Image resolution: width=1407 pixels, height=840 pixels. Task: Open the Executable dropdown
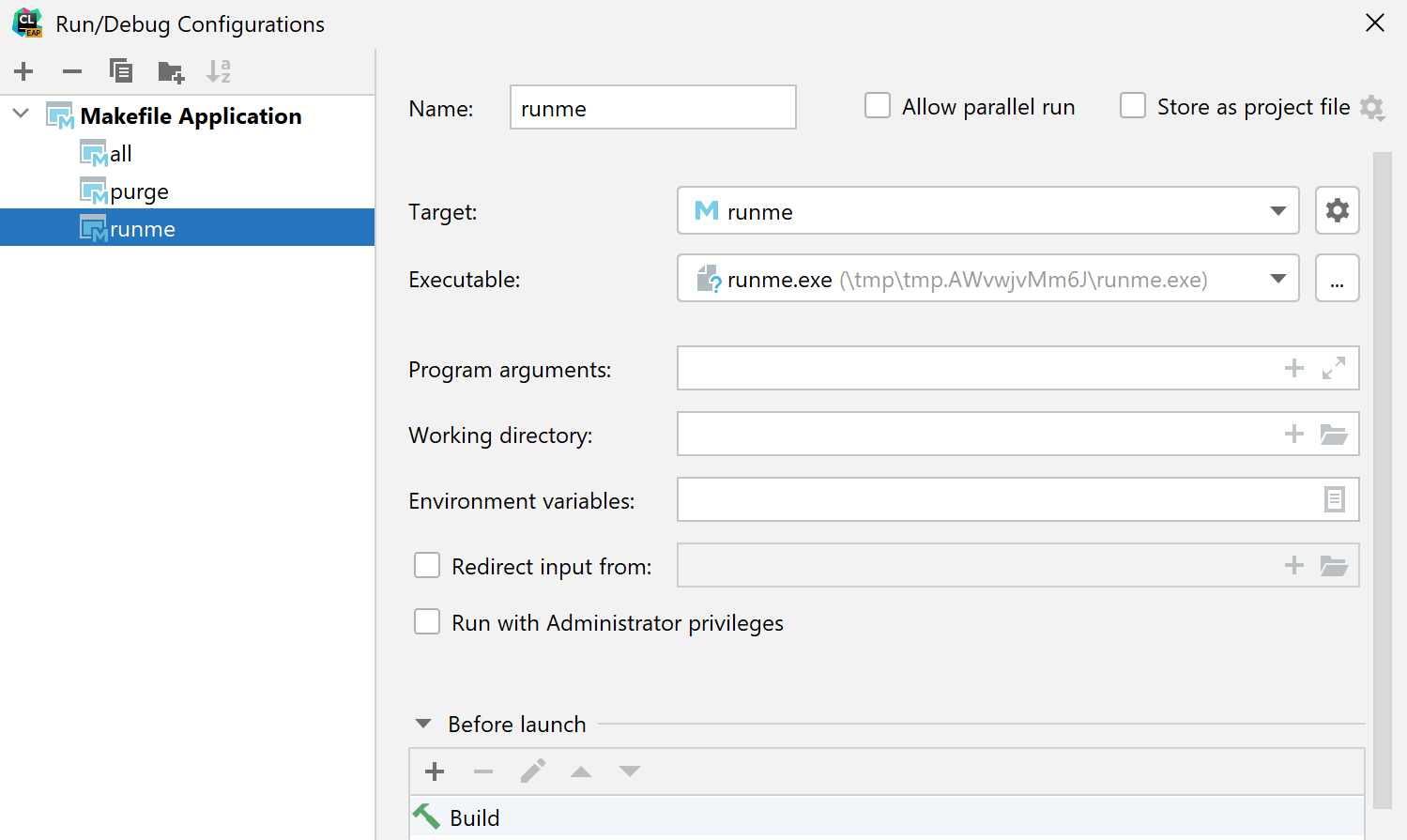point(1278,278)
